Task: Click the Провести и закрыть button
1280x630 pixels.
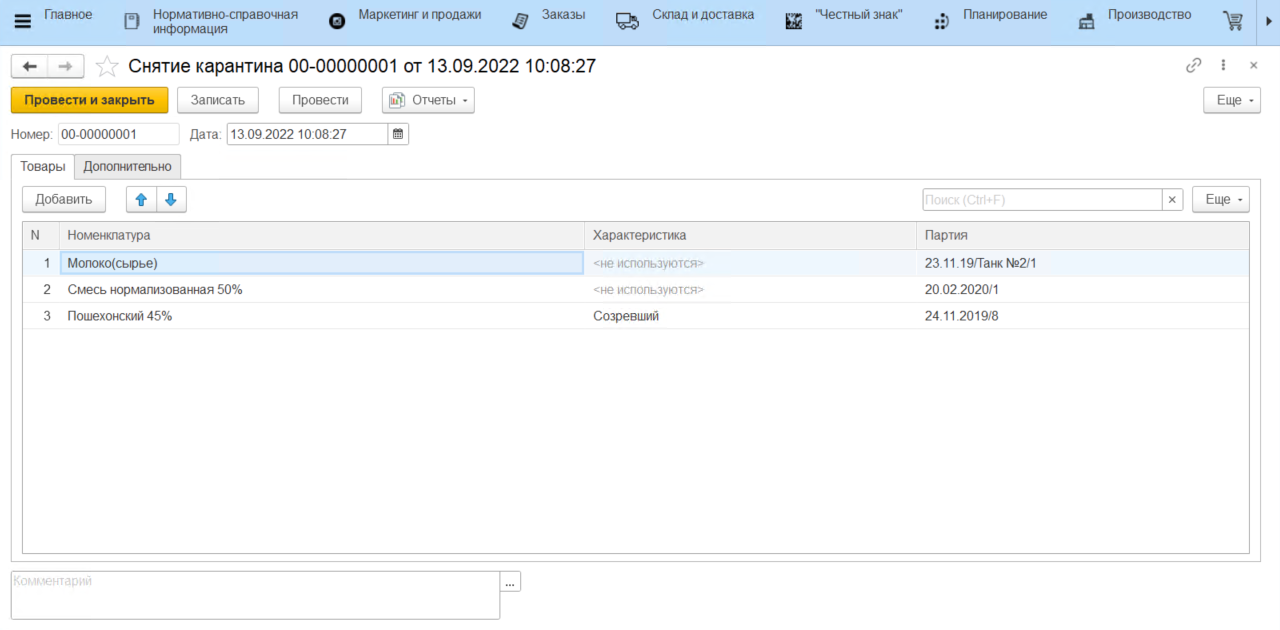Action: tap(89, 100)
